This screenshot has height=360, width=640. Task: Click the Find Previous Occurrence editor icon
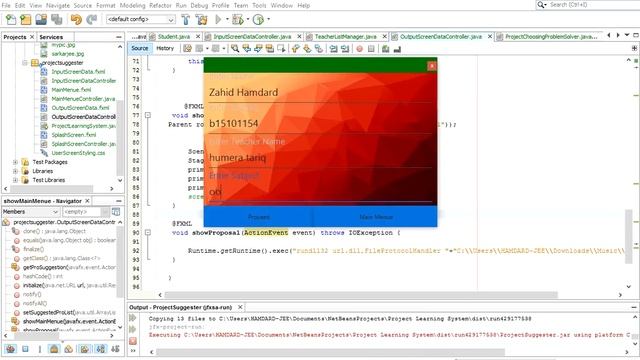[247, 49]
